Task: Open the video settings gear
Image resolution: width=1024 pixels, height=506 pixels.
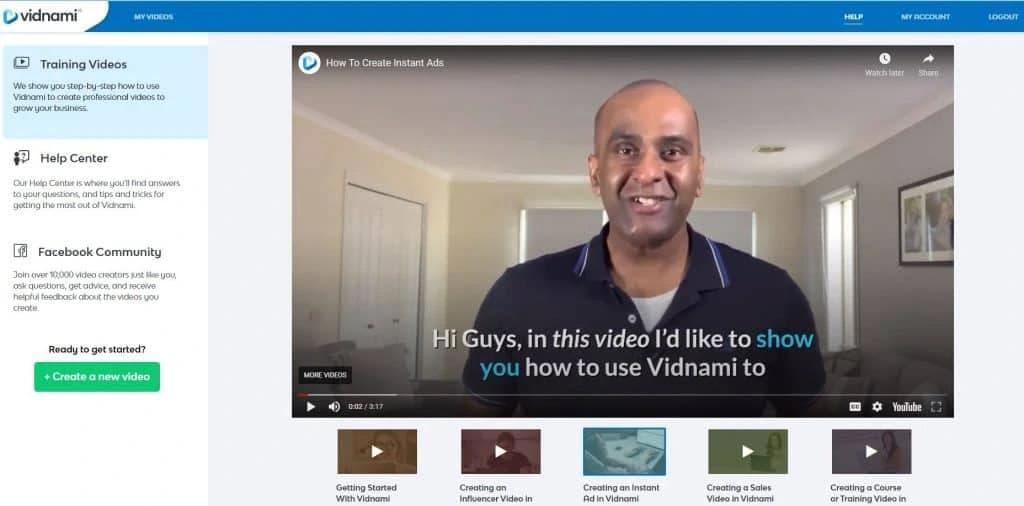Action: (x=877, y=407)
